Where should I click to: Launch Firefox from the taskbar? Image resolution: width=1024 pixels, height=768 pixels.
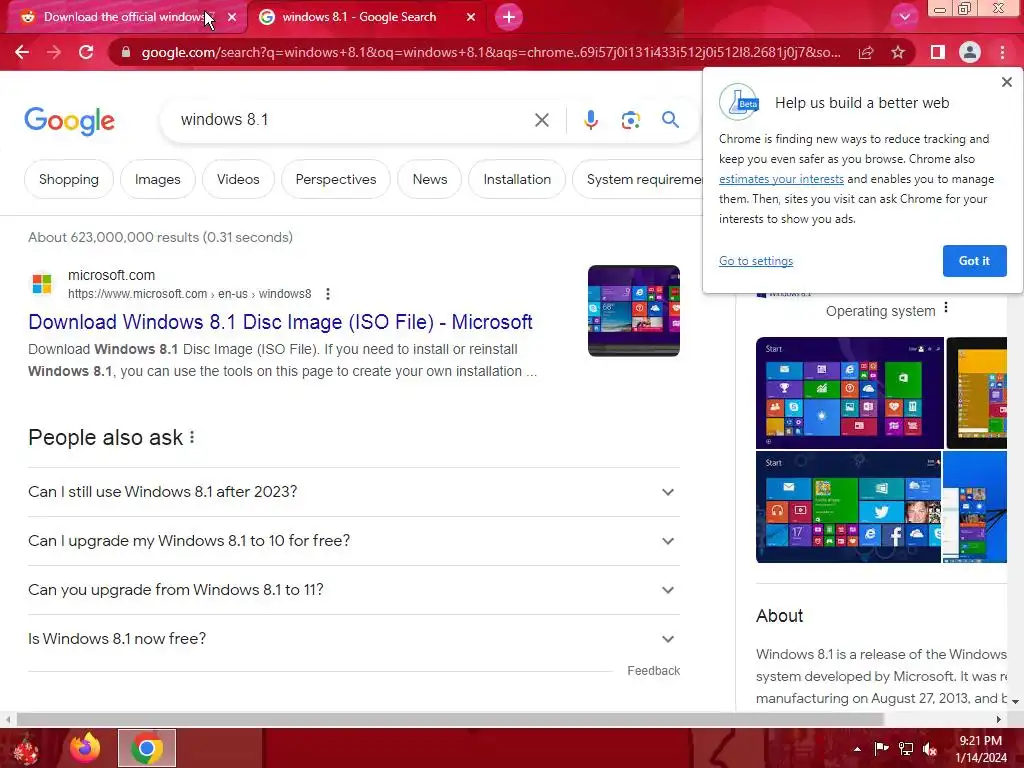[x=86, y=748]
